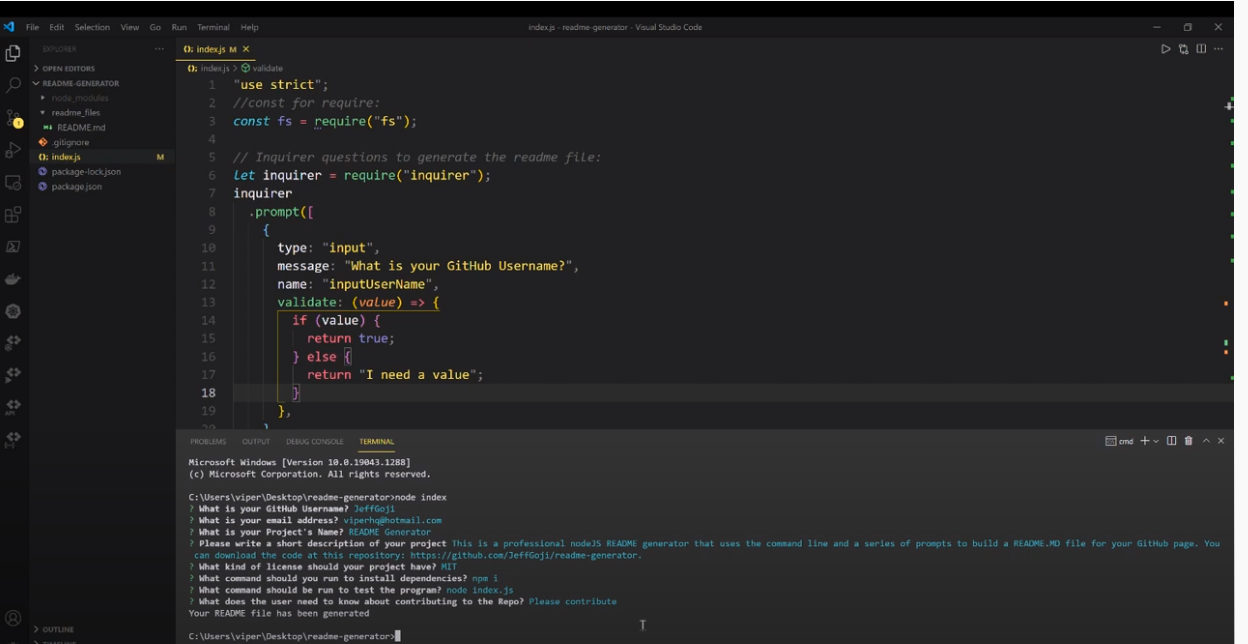Viewport: 1248px width, 644px height.
Task: Expand the Open Editors section
Action: click(x=68, y=69)
